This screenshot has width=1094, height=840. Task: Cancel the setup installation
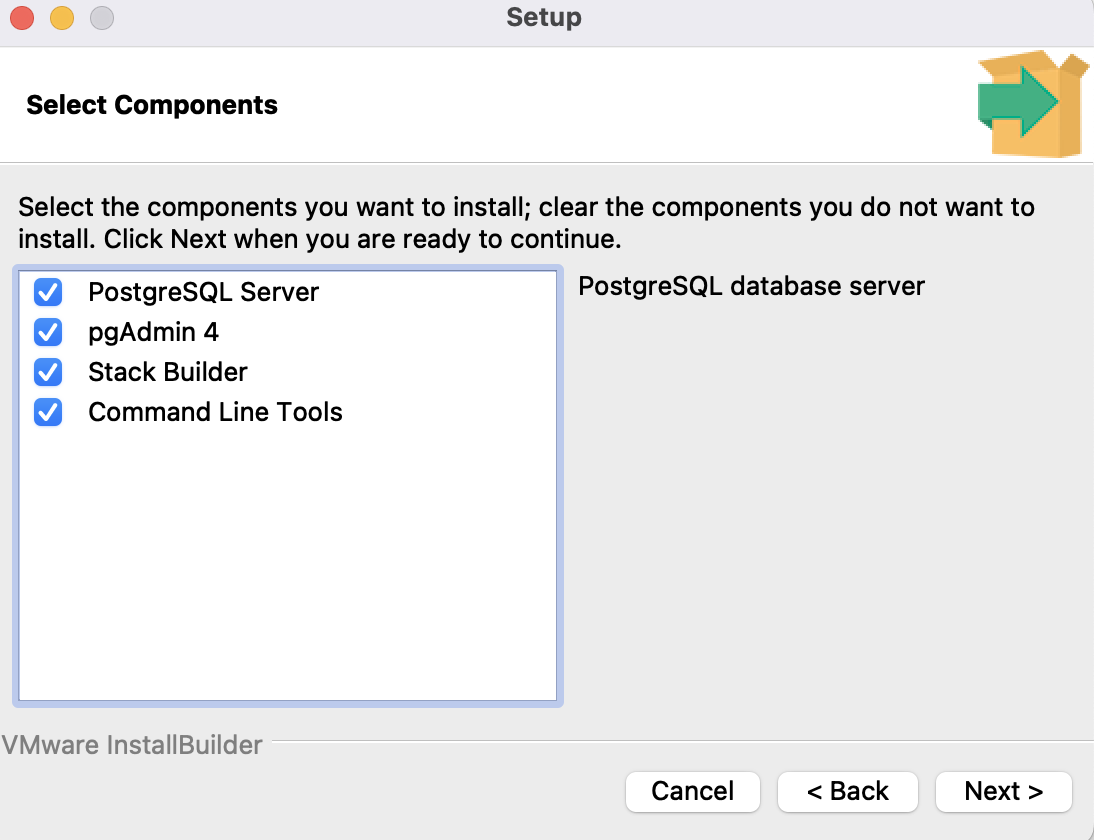pyautogui.click(x=693, y=792)
